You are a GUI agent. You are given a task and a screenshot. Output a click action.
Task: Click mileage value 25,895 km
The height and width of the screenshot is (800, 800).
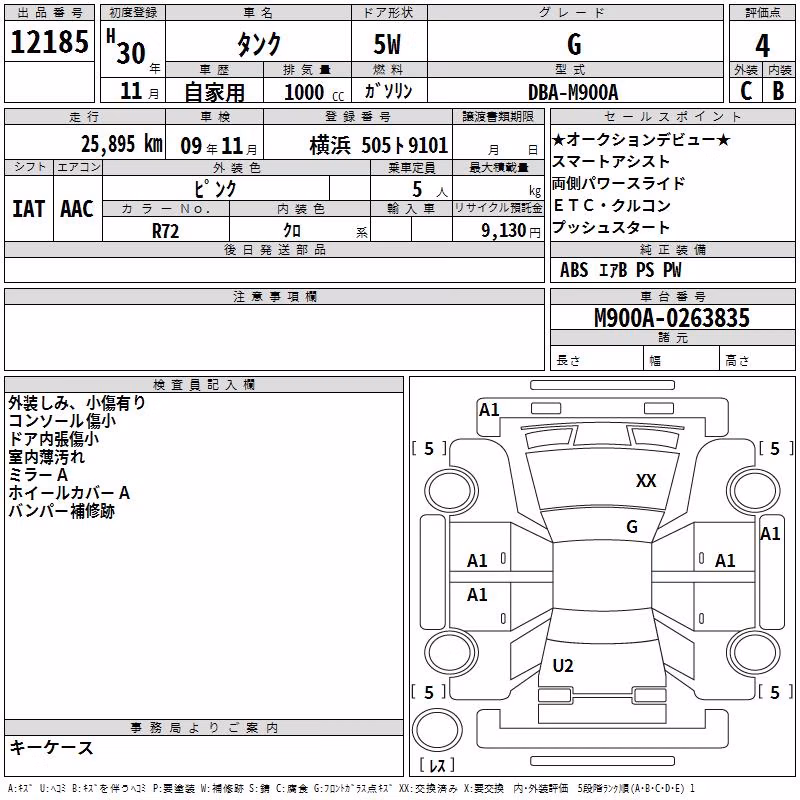point(122,144)
